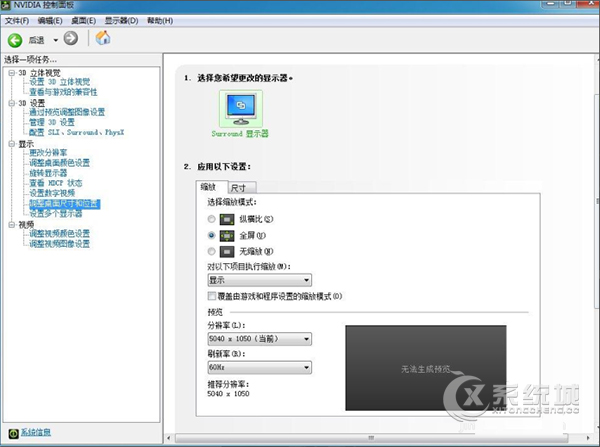Viewport: 600px width, 447px height.
Task: Switch to the 缩放 tab
Action: click(x=211, y=187)
